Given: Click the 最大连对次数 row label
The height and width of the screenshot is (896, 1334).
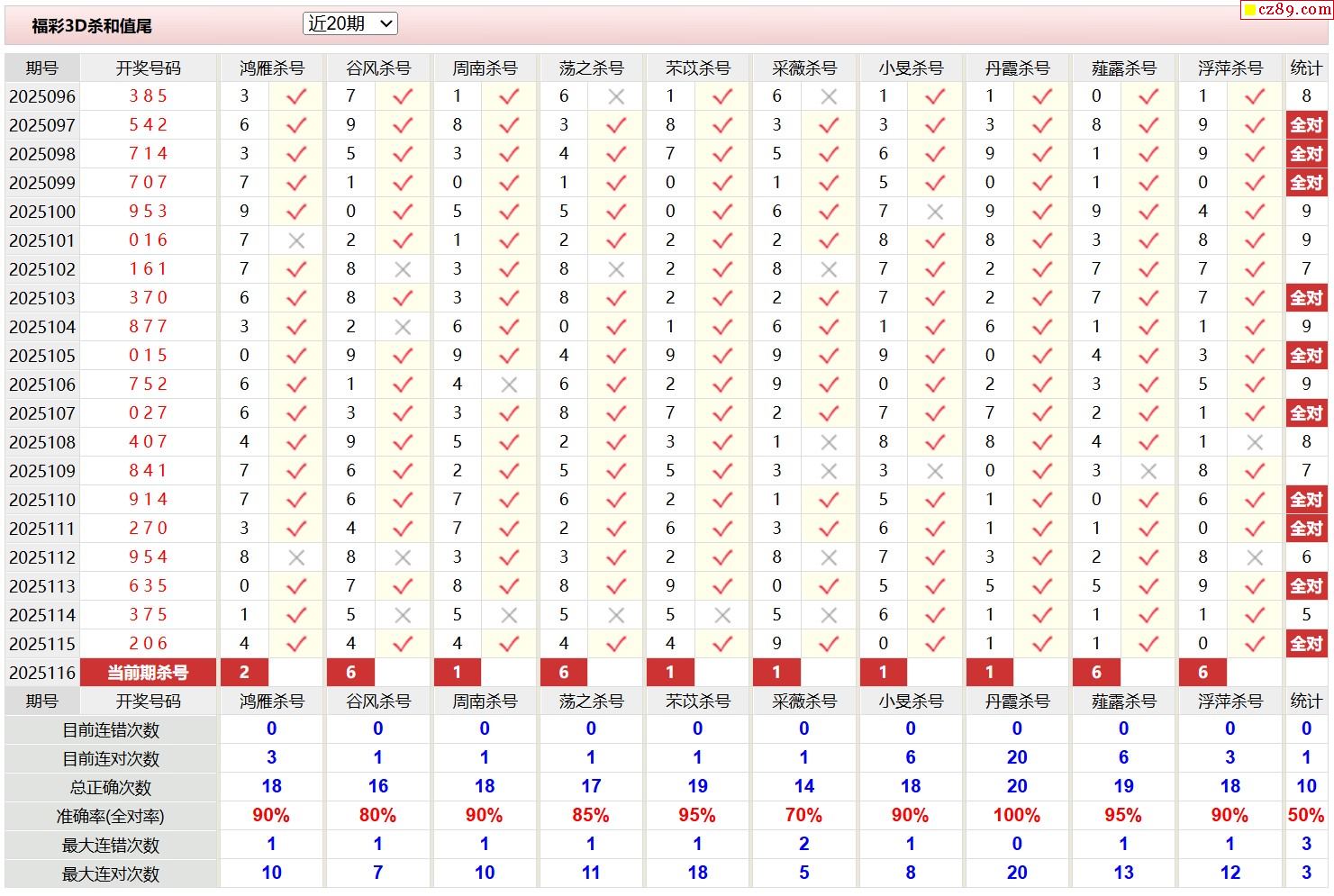Looking at the screenshot, I should (111, 874).
